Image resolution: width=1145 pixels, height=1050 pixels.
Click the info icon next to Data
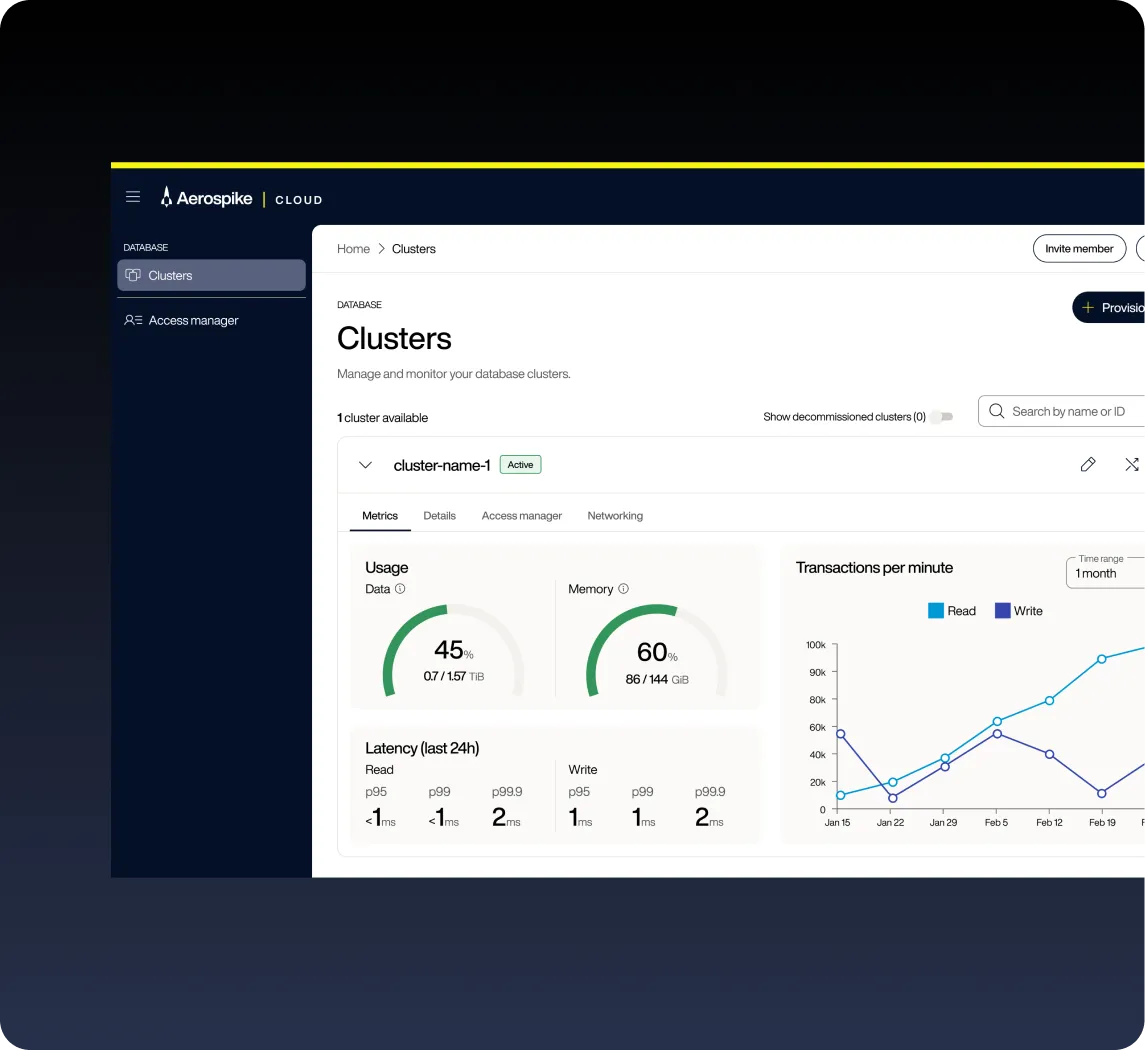[400, 589]
